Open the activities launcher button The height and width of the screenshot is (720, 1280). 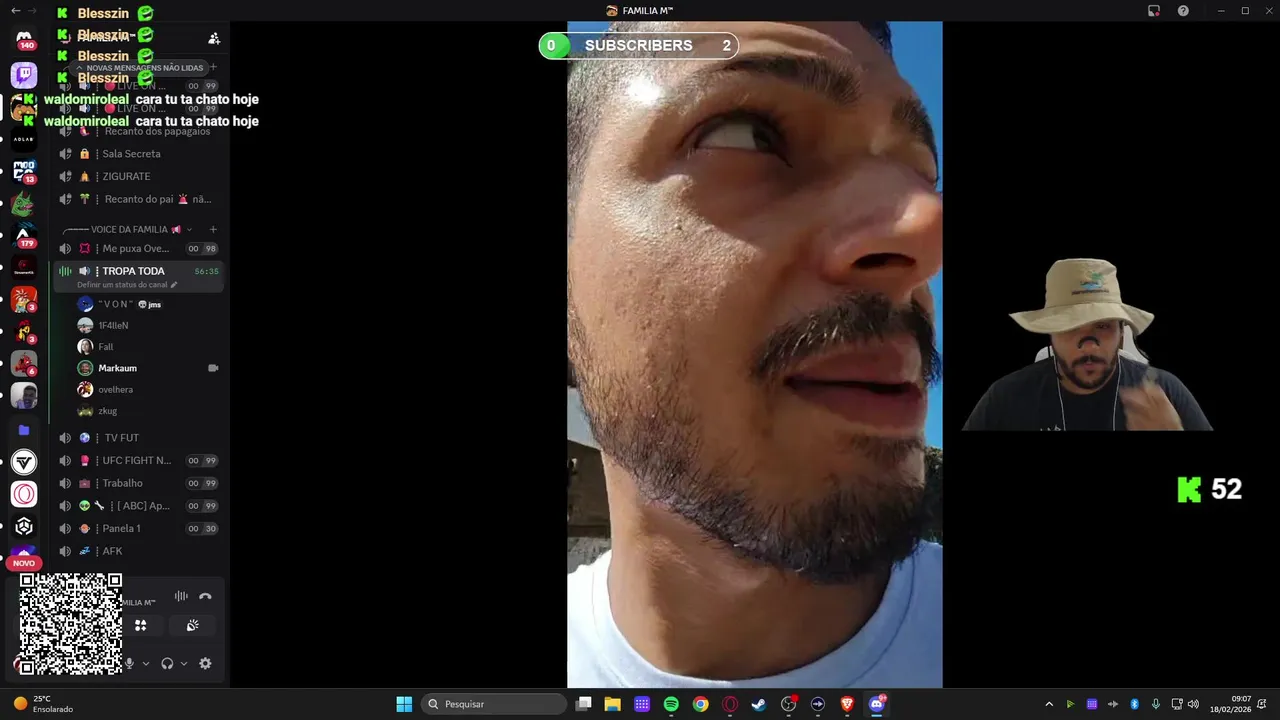[141, 625]
